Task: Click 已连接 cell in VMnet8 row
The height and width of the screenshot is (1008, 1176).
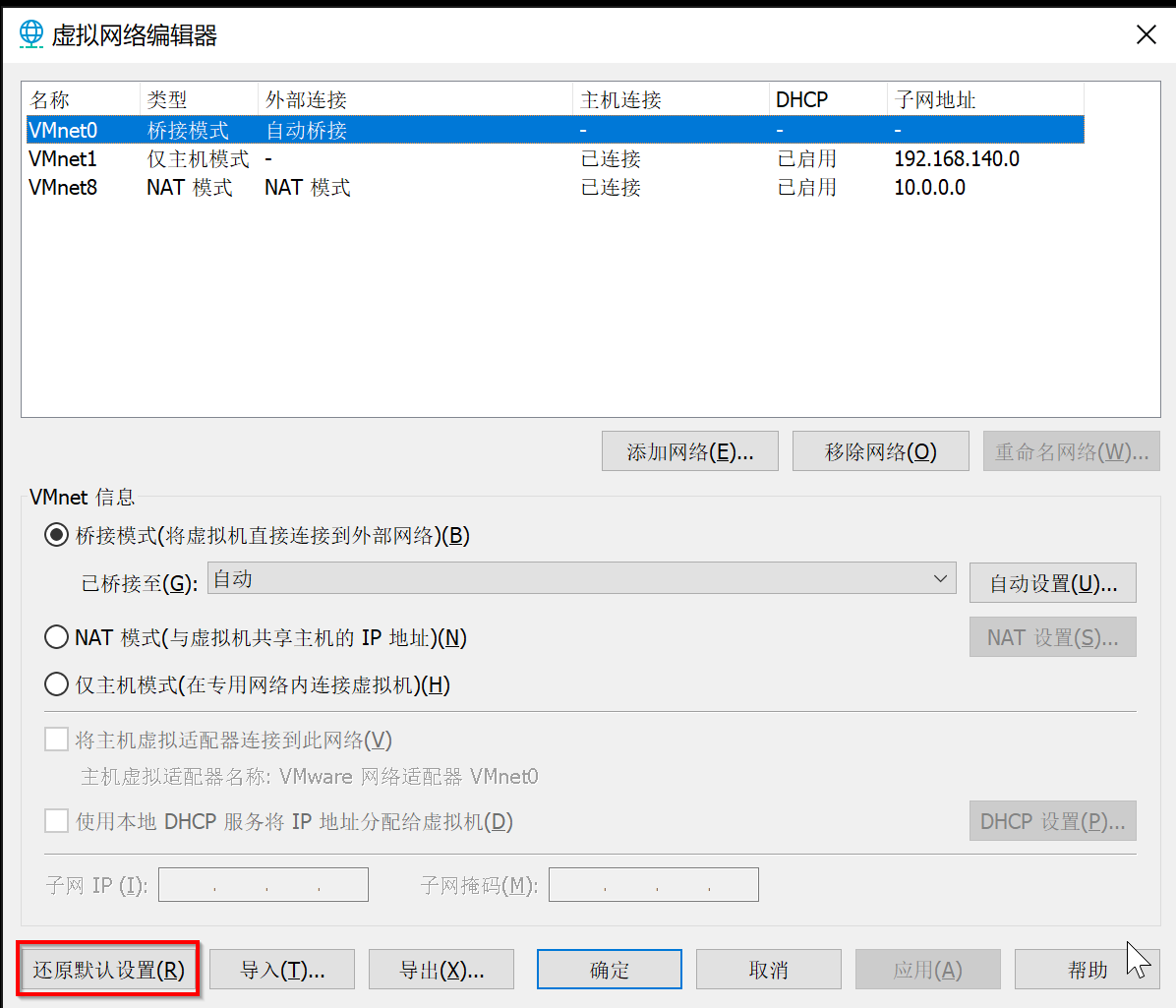Action: pos(611,188)
